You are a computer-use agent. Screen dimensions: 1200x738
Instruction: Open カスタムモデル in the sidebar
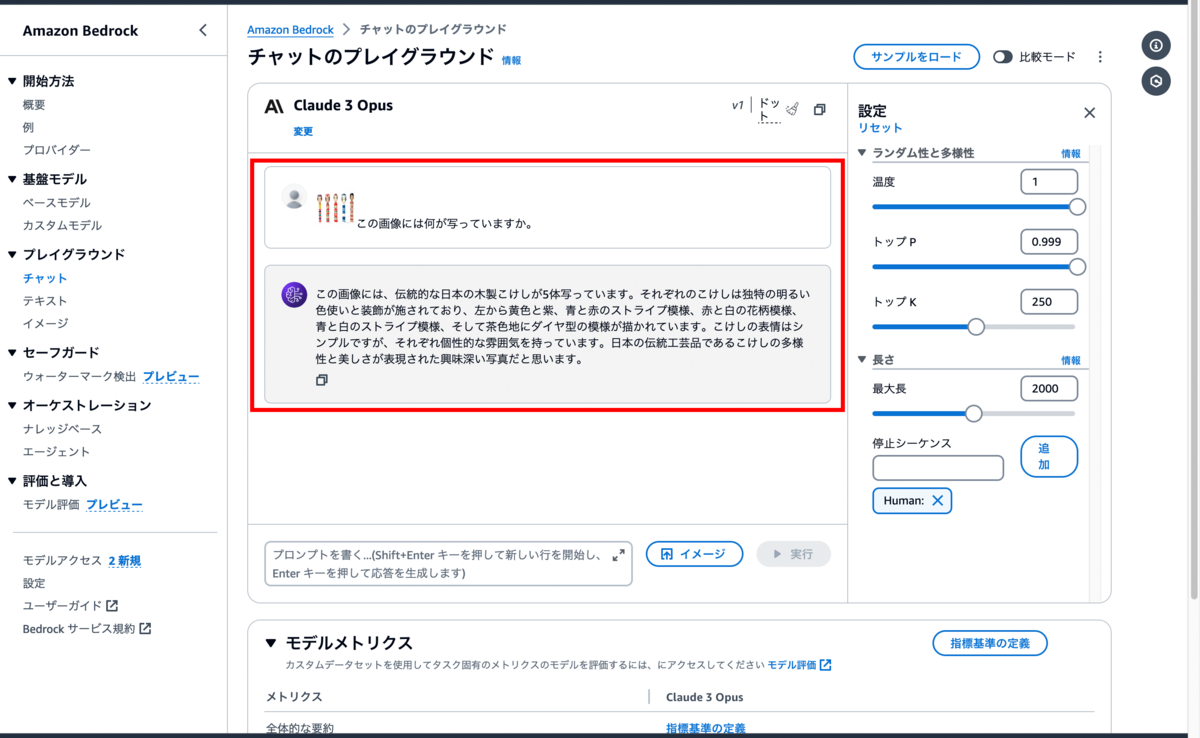62,226
